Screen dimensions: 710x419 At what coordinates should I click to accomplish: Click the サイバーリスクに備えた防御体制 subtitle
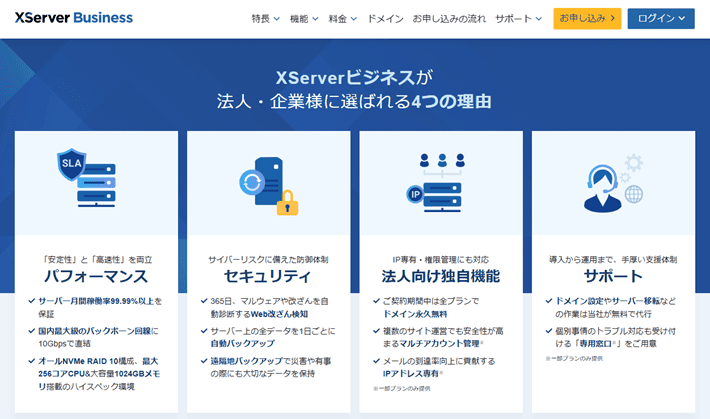268,260
